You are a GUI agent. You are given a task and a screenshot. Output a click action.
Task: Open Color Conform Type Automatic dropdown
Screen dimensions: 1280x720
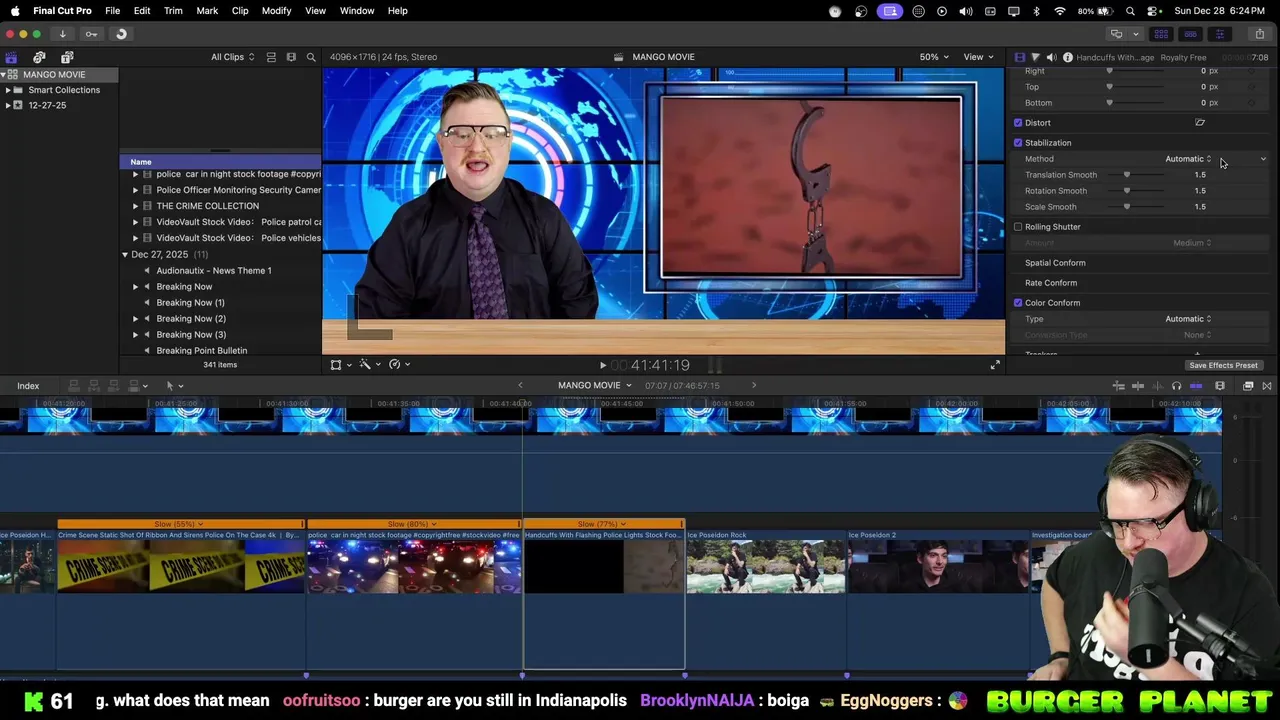pos(1188,319)
